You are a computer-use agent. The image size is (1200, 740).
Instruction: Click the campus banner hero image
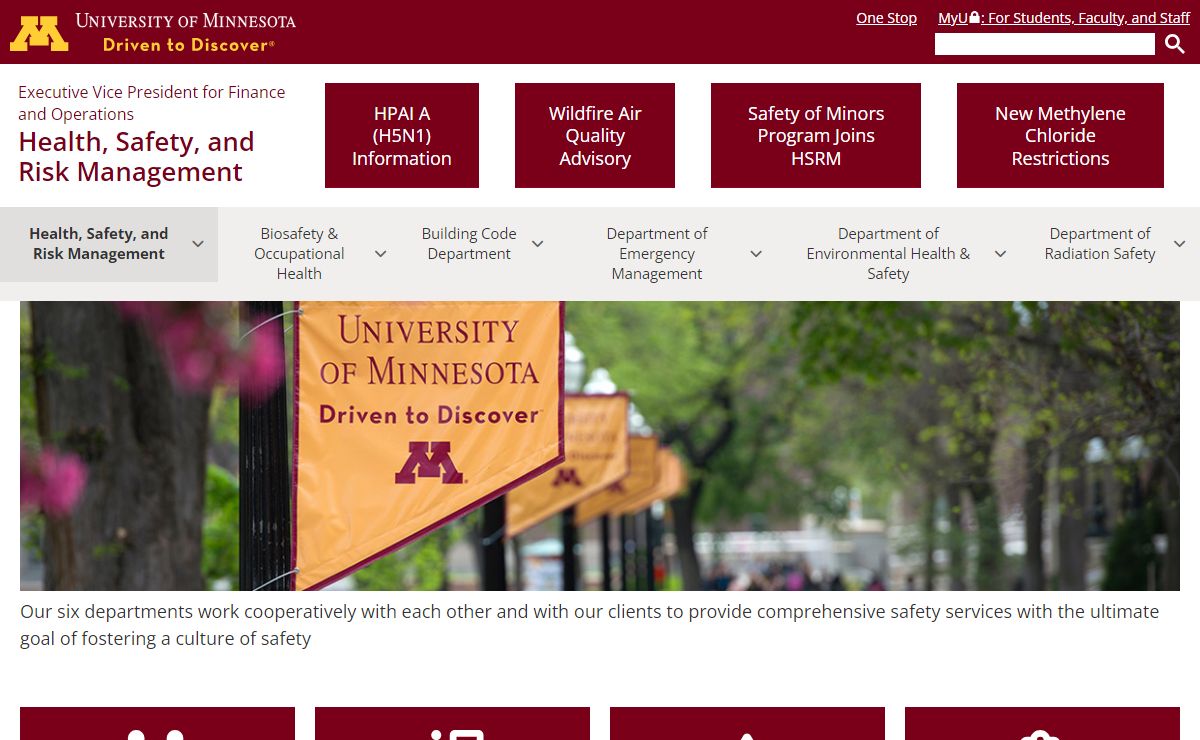(x=600, y=446)
